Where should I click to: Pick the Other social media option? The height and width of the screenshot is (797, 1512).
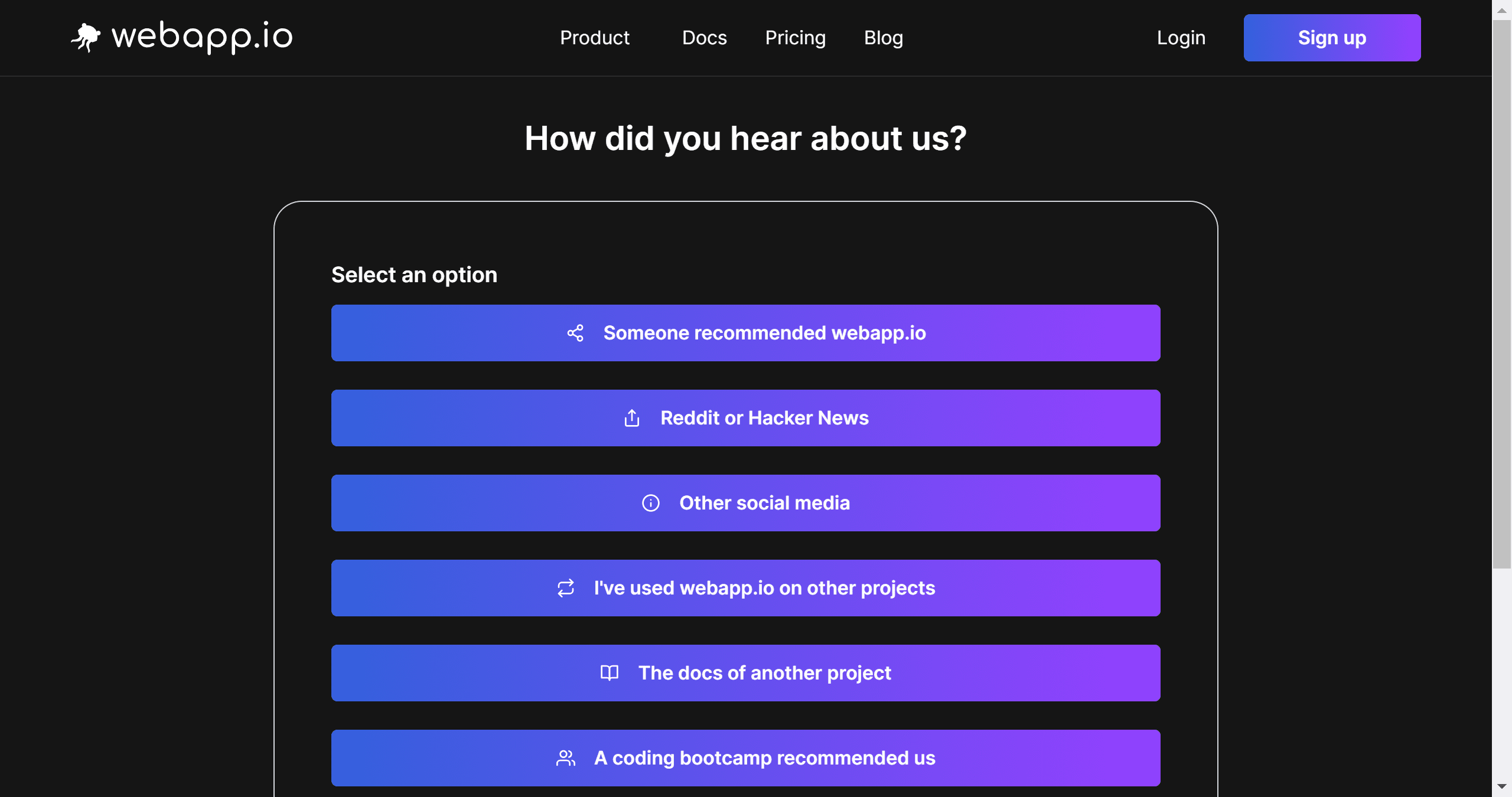pos(764,503)
